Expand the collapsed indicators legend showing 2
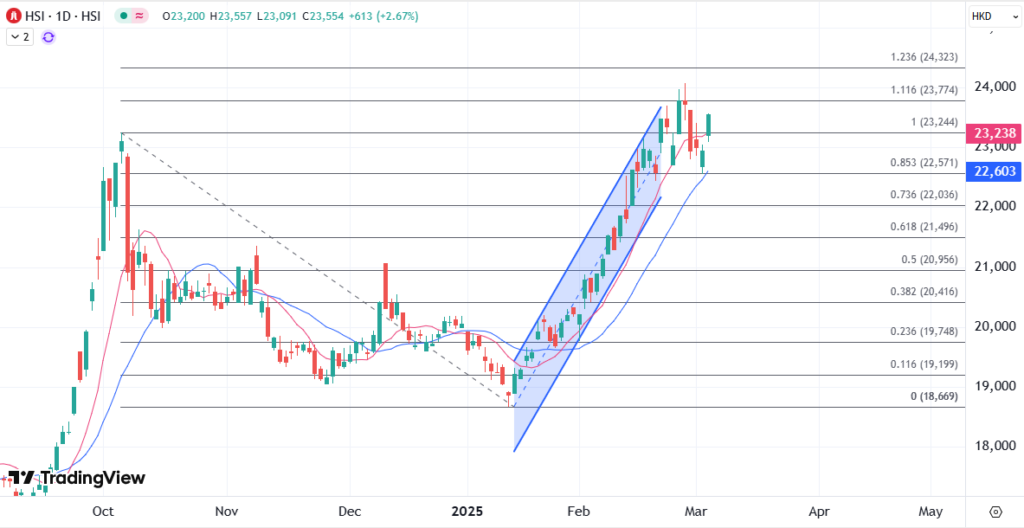 [20, 37]
